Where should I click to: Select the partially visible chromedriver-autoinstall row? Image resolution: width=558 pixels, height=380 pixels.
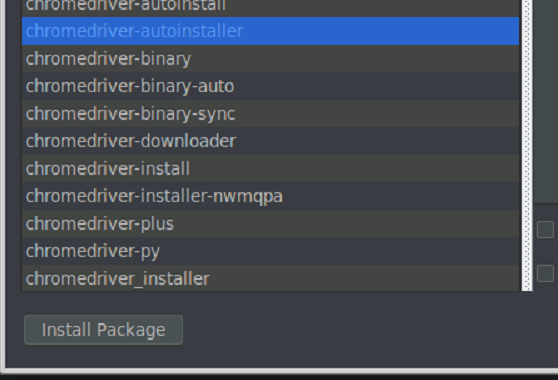(x=270, y=8)
